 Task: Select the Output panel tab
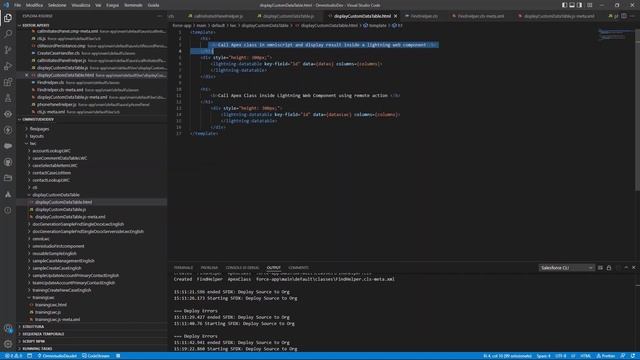tap(273, 268)
